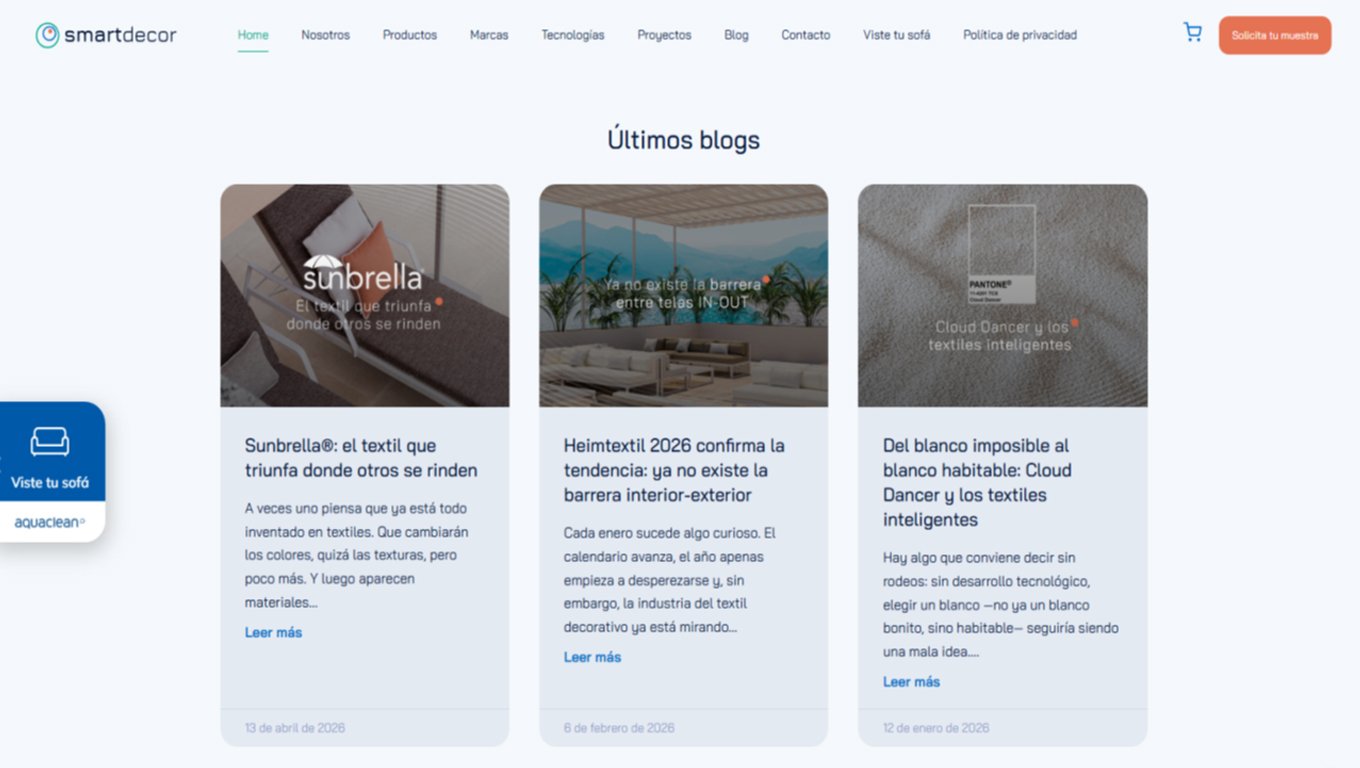
Task: Read more on the Sunbrella article
Action: tap(273, 632)
